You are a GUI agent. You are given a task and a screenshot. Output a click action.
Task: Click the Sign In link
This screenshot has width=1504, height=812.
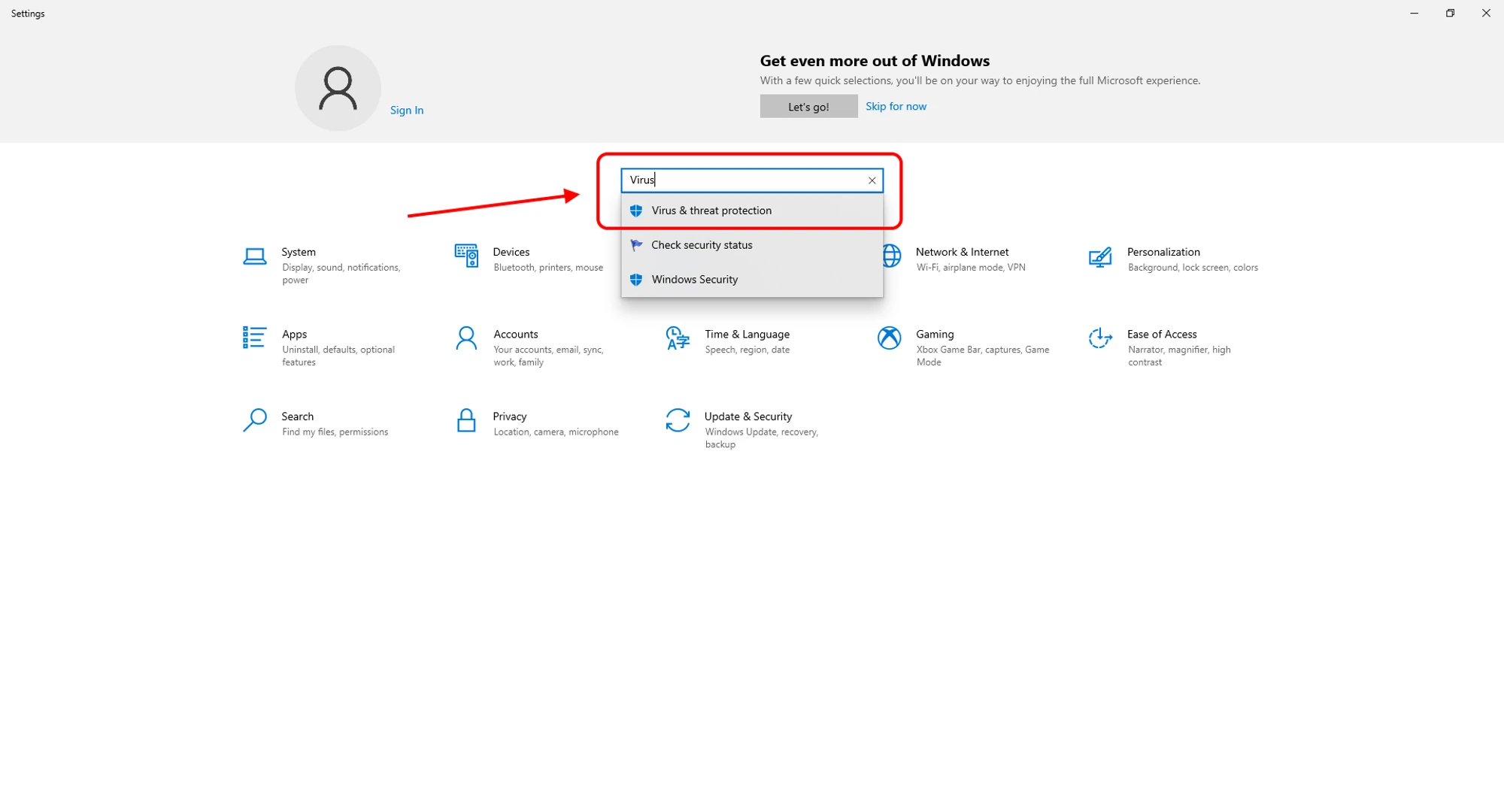point(407,110)
